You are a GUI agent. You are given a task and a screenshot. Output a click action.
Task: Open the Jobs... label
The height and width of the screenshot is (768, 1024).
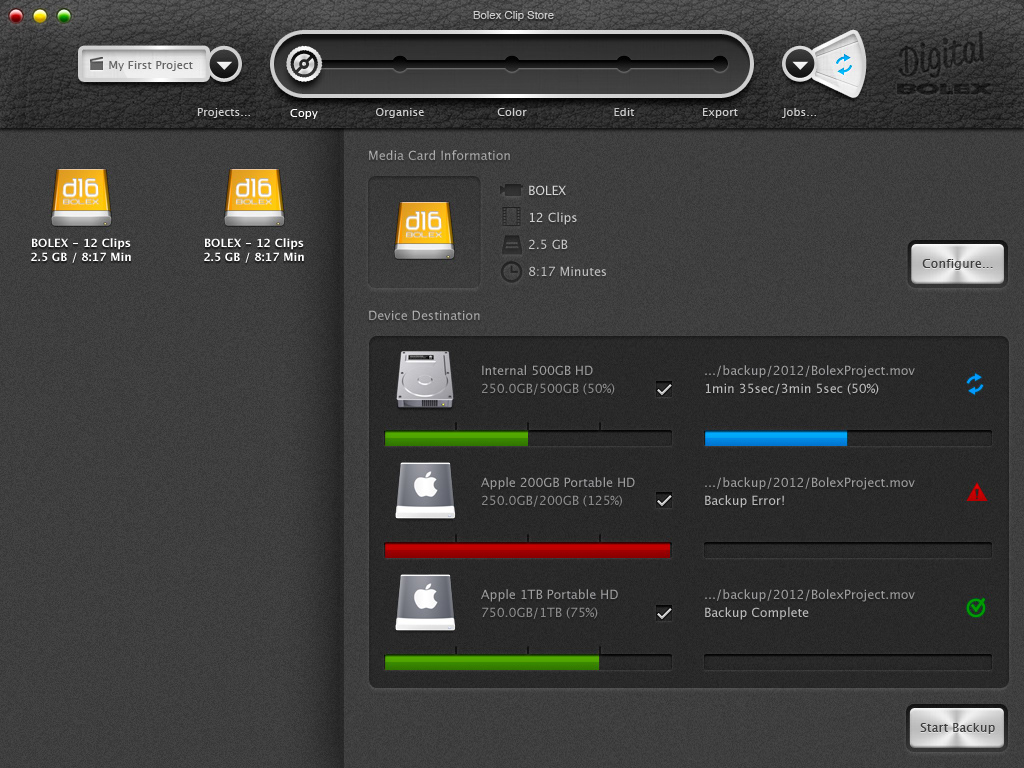tap(799, 112)
